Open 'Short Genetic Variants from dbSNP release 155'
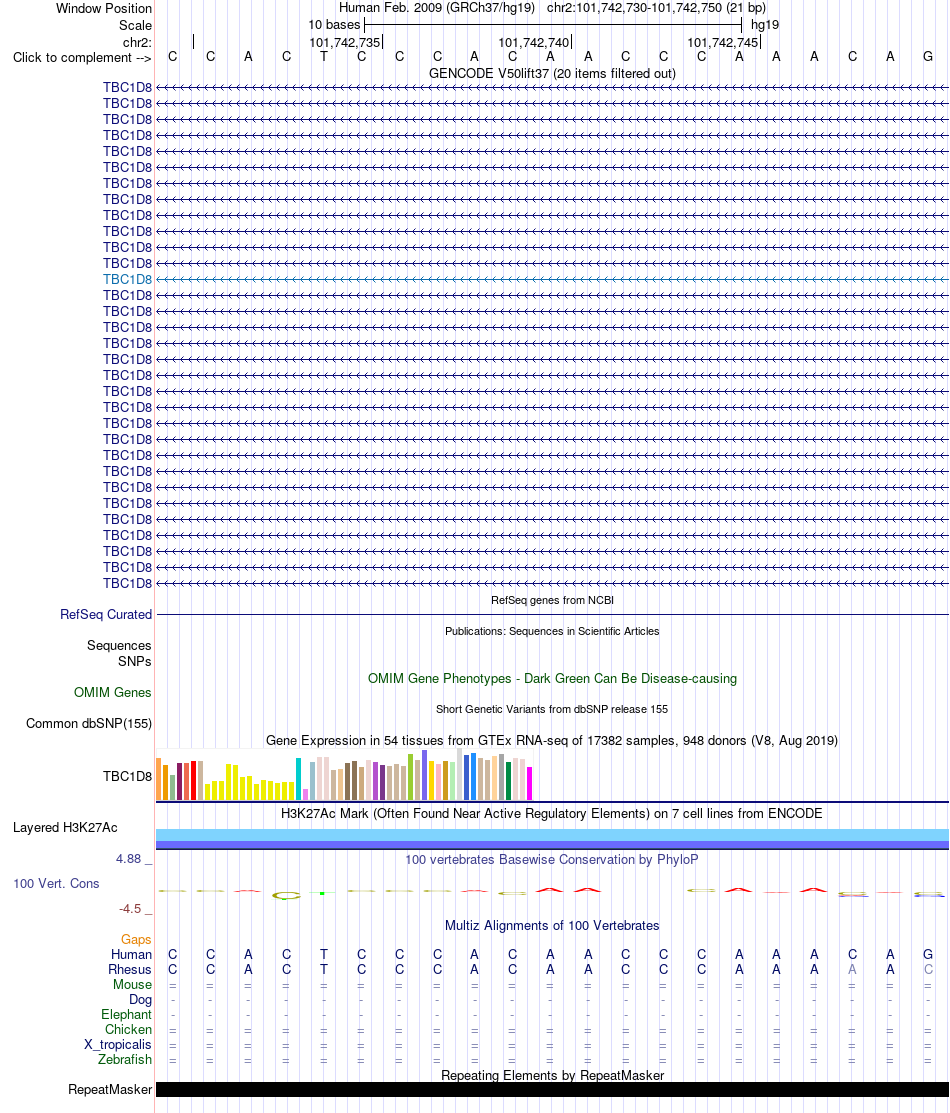 (552, 709)
